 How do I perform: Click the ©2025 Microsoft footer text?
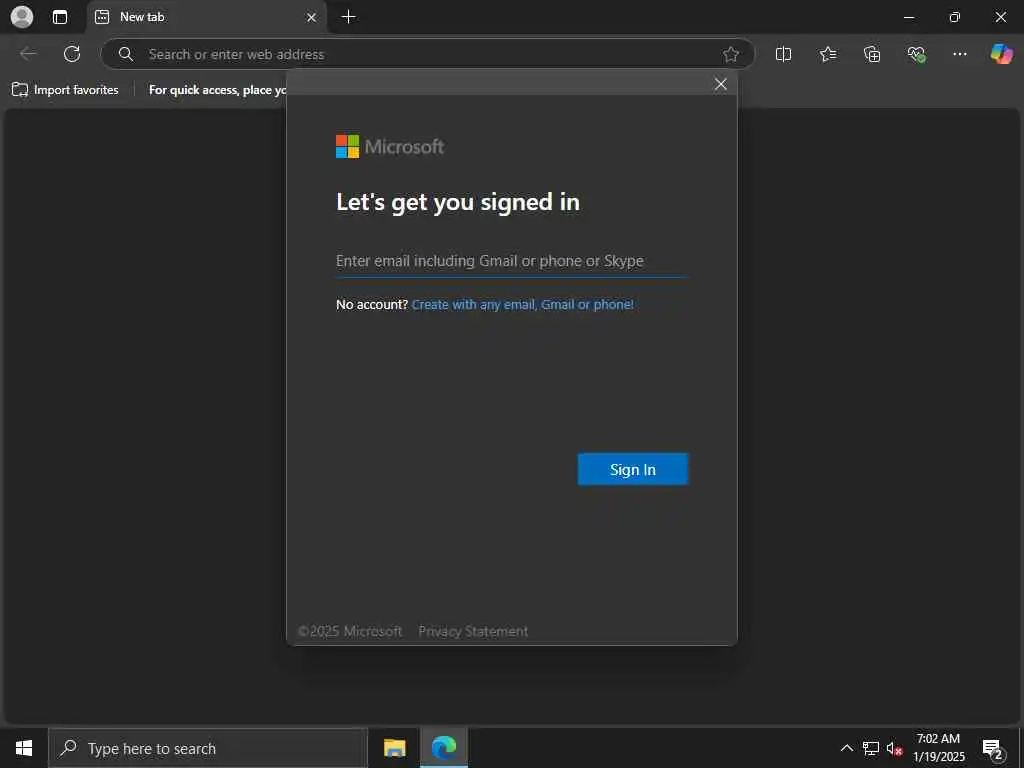(350, 632)
